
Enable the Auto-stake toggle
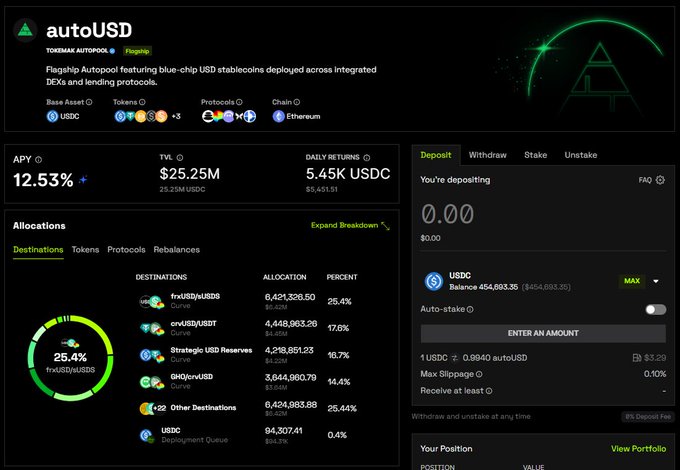655,309
